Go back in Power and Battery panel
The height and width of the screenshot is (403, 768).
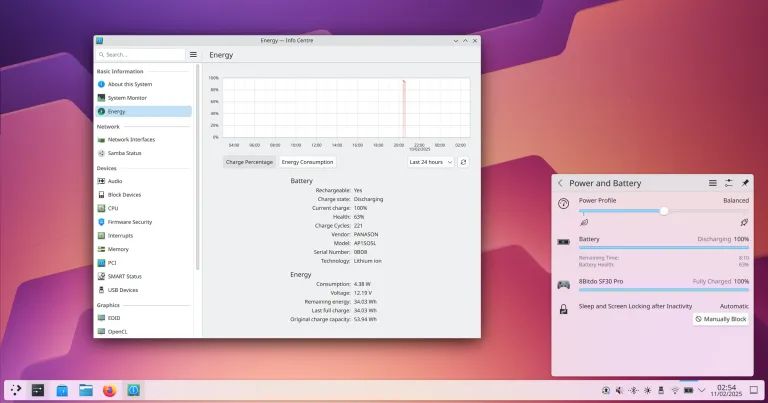pyautogui.click(x=560, y=183)
